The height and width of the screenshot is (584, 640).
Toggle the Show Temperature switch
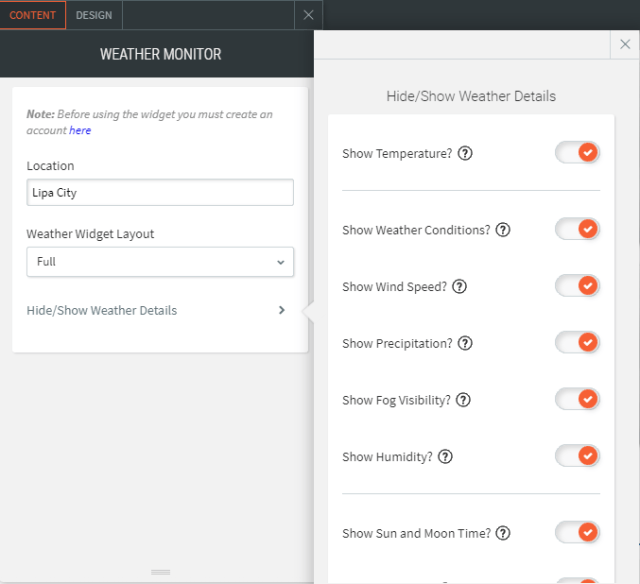pyautogui.click(x=577, y=153)
